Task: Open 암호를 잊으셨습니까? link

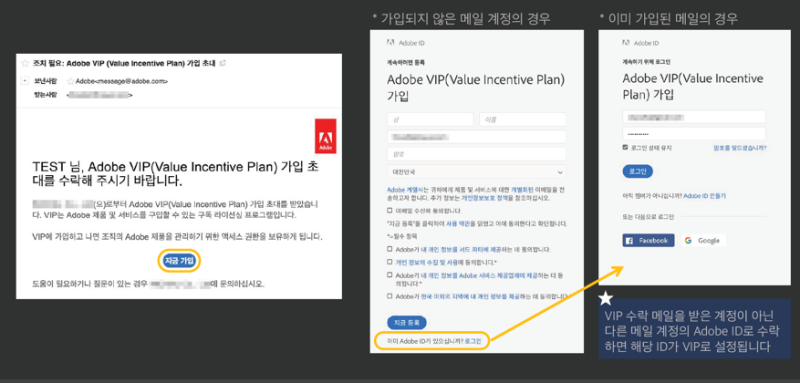Action: pos(740,147)
